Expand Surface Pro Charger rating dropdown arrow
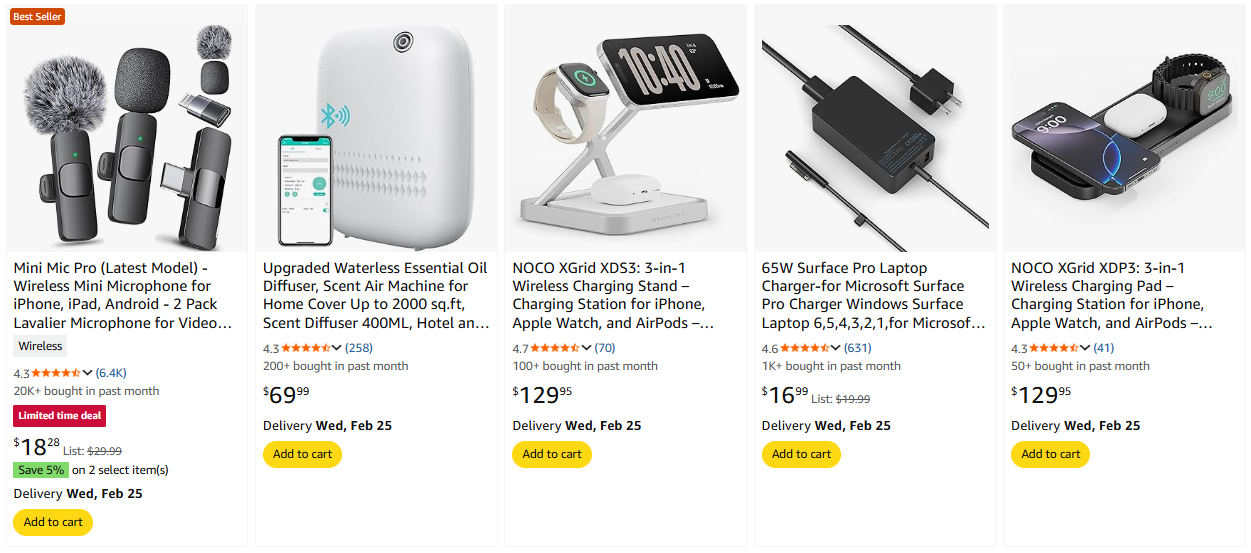 (836, 348)
